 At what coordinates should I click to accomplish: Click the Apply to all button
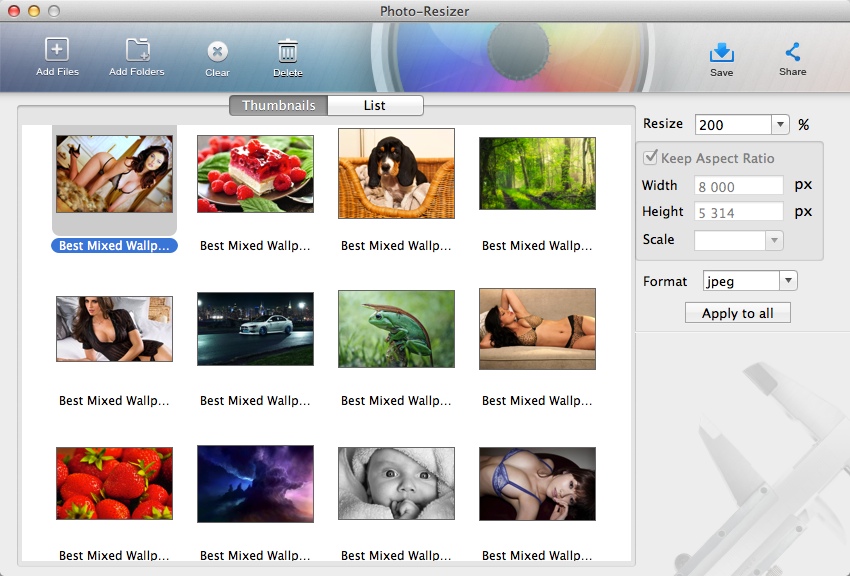738,313
